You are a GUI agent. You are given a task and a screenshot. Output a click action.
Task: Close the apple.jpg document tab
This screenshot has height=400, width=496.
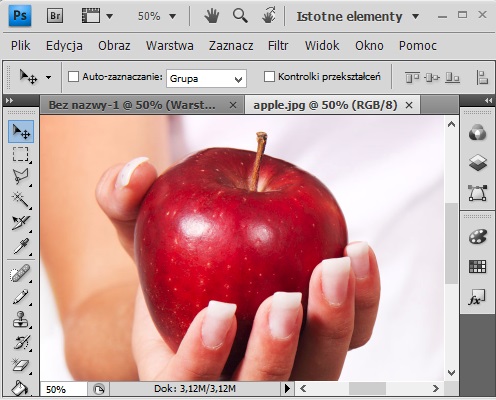click(409, 105)
